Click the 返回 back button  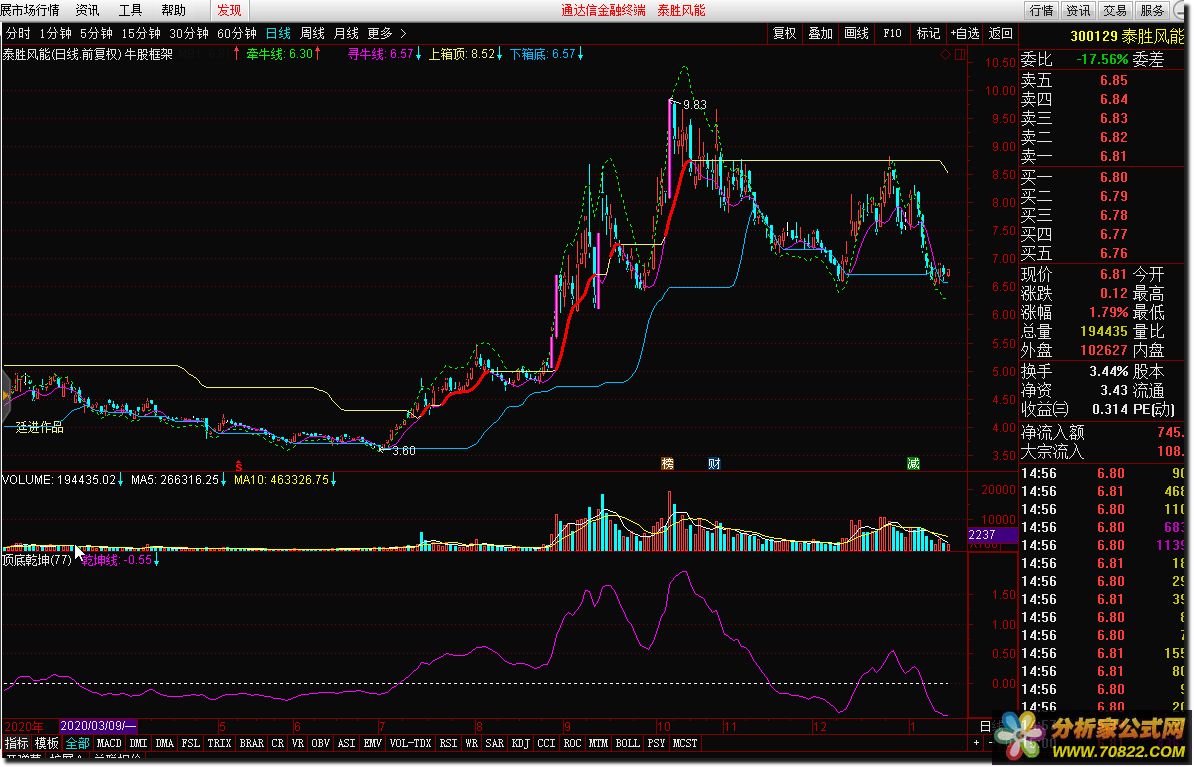pos(1001,34)
